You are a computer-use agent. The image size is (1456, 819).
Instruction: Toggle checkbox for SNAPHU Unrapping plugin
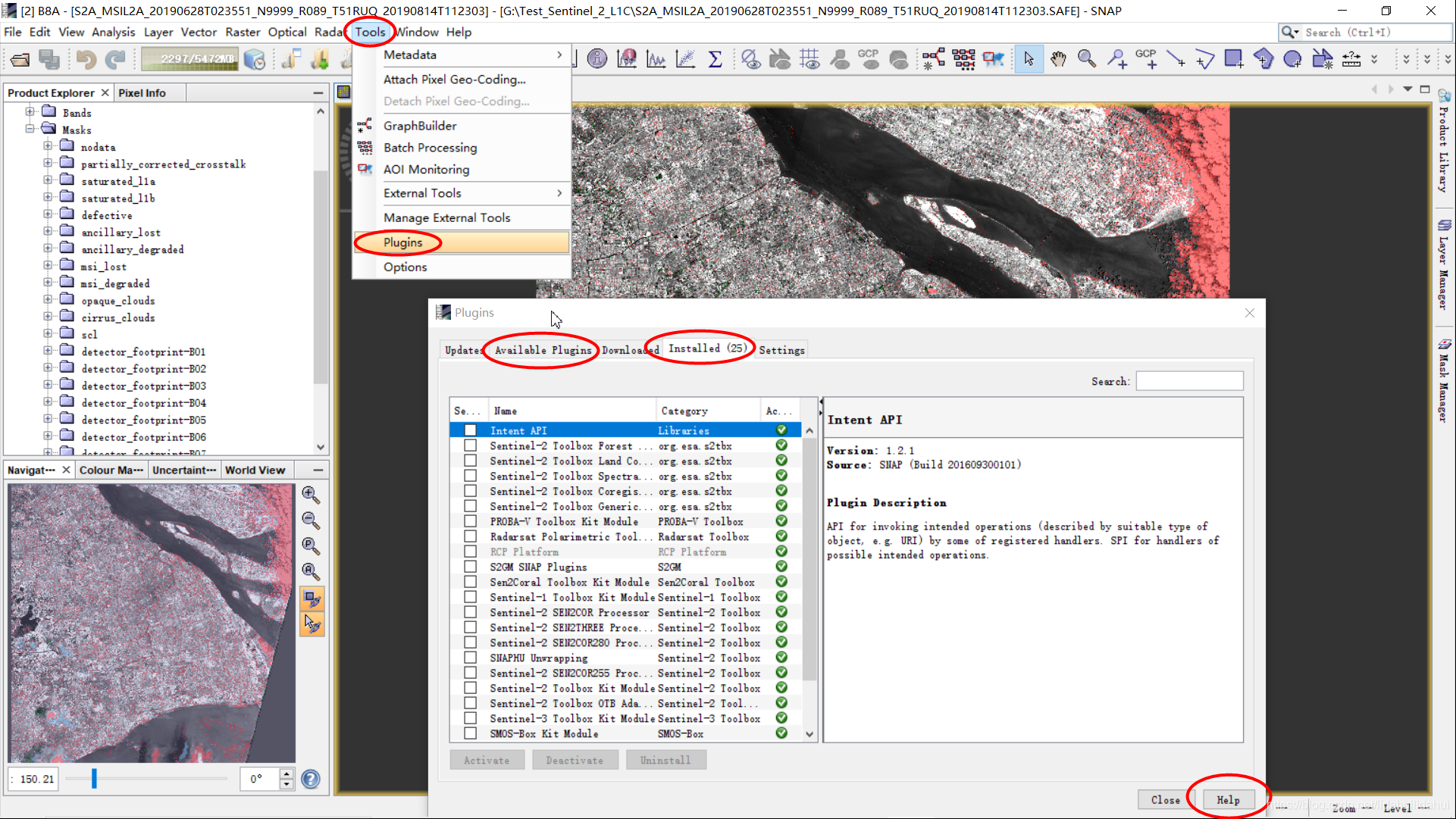471,658
